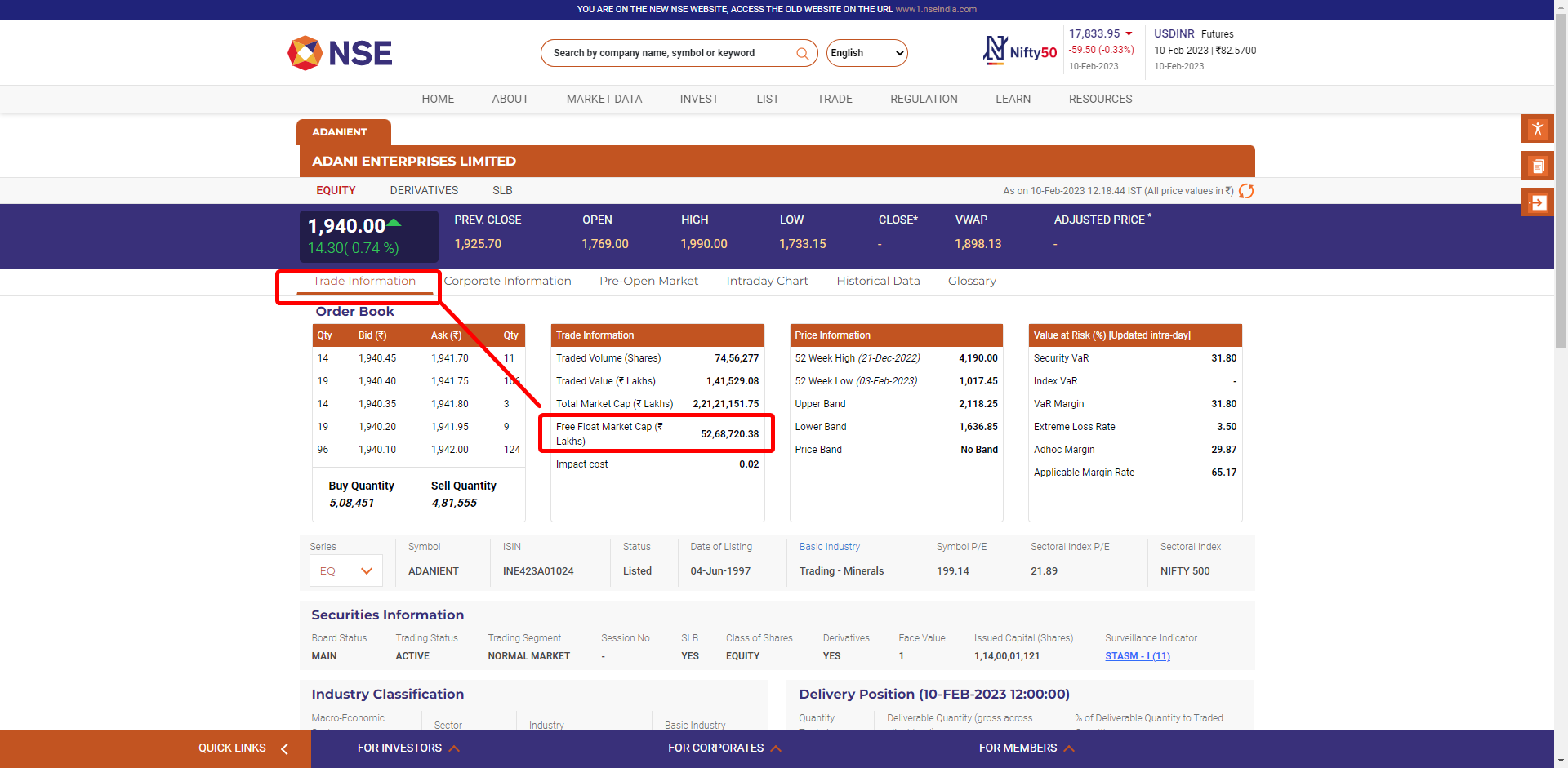The width and height of the screenshot is (1568, 768).
Task: Open the Market Data menu
Action: coord(604,100)
